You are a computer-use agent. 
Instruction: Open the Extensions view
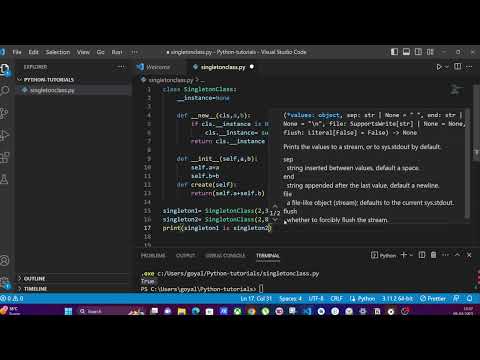[4, 157]
